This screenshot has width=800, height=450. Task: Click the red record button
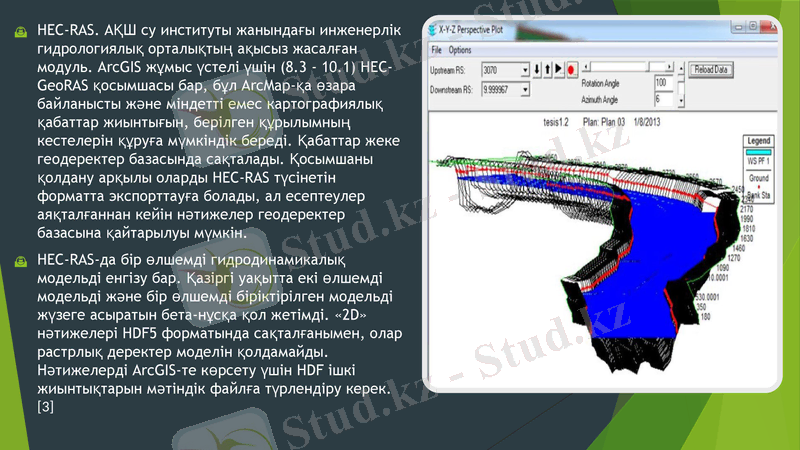click(x=571, y=69)
